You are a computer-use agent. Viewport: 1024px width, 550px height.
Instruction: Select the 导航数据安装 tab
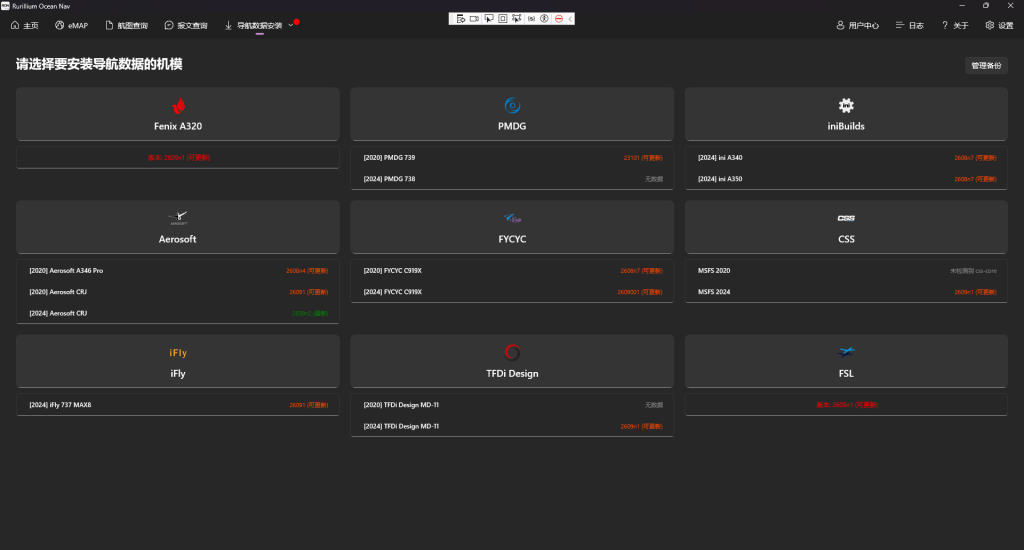click(x=253, y=25)
